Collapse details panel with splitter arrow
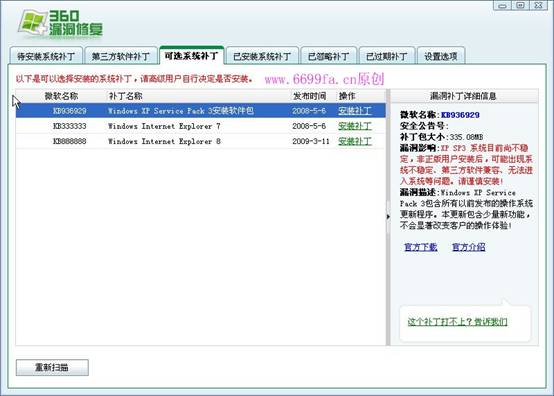Viewport: 554px width, 396px height. coord(388,217)
